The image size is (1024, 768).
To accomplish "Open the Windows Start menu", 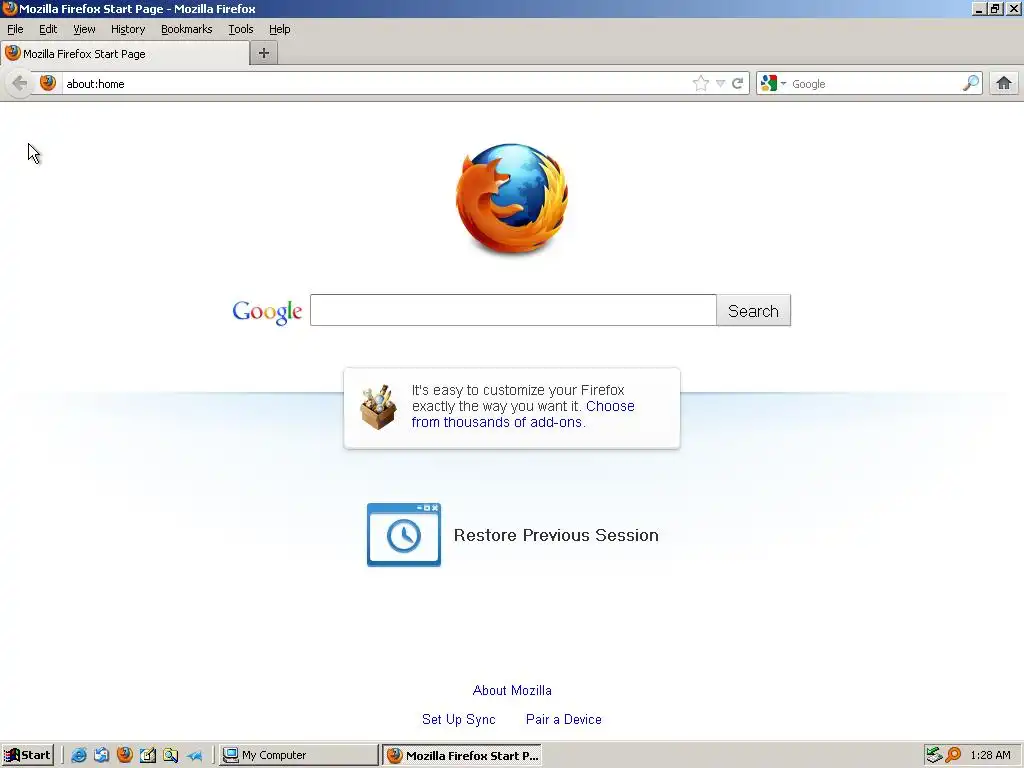I will pyautogui.click(x=27, y=755).
